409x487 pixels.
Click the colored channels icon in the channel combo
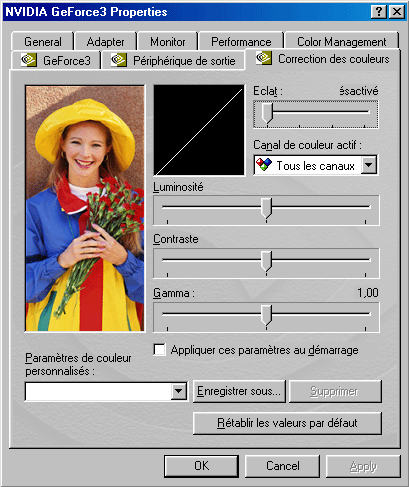pyautogui.click(x=264, y=165)
